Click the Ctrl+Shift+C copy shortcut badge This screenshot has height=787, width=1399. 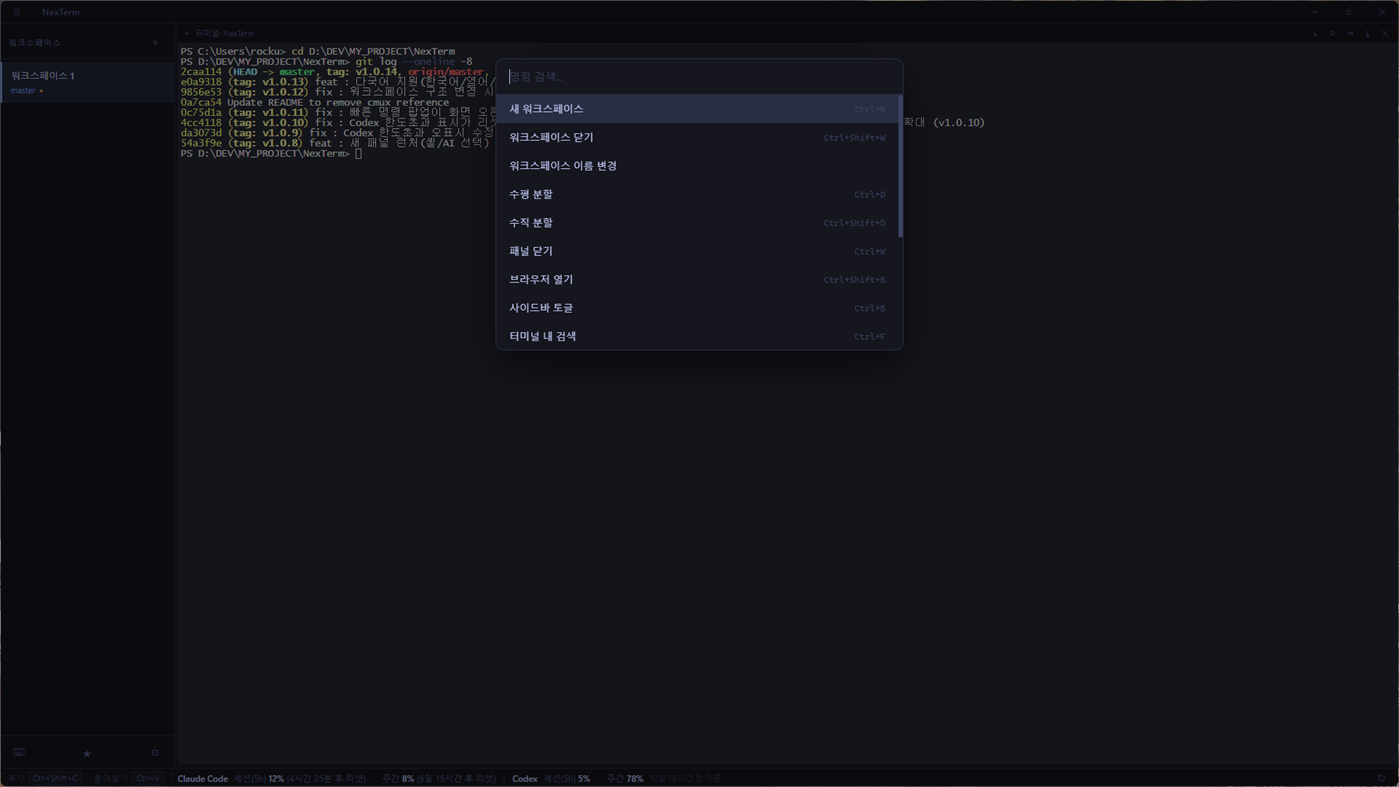(x=55, y=778)
